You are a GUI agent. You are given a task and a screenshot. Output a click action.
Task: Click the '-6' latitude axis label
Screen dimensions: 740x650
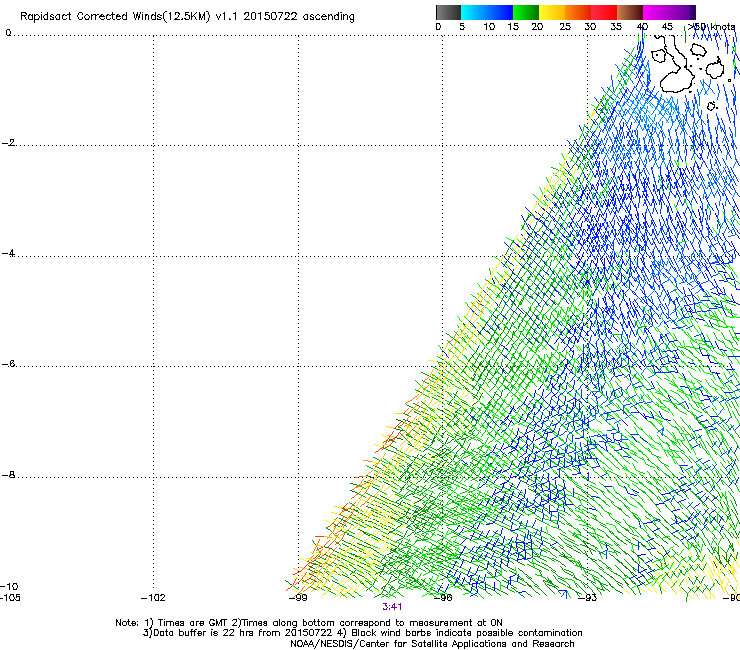[x=8, y=363]
